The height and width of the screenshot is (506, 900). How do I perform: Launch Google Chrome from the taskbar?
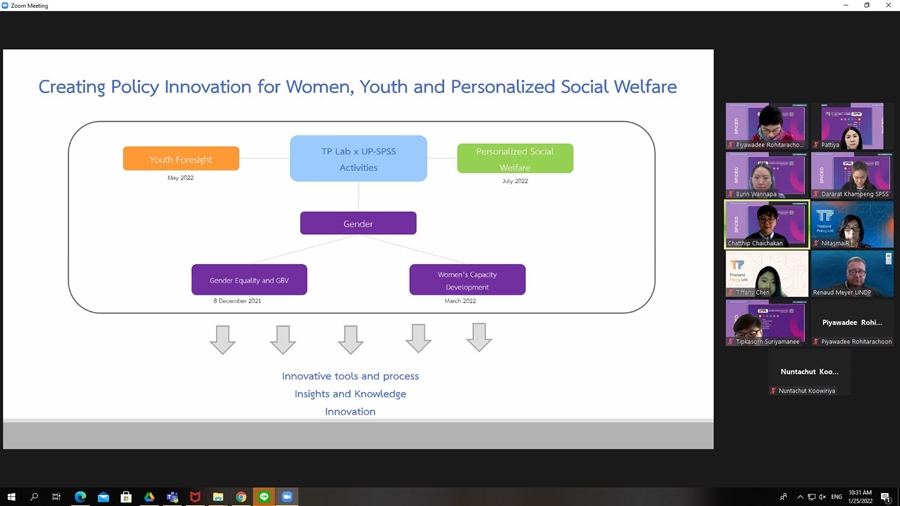pos(241,497)
